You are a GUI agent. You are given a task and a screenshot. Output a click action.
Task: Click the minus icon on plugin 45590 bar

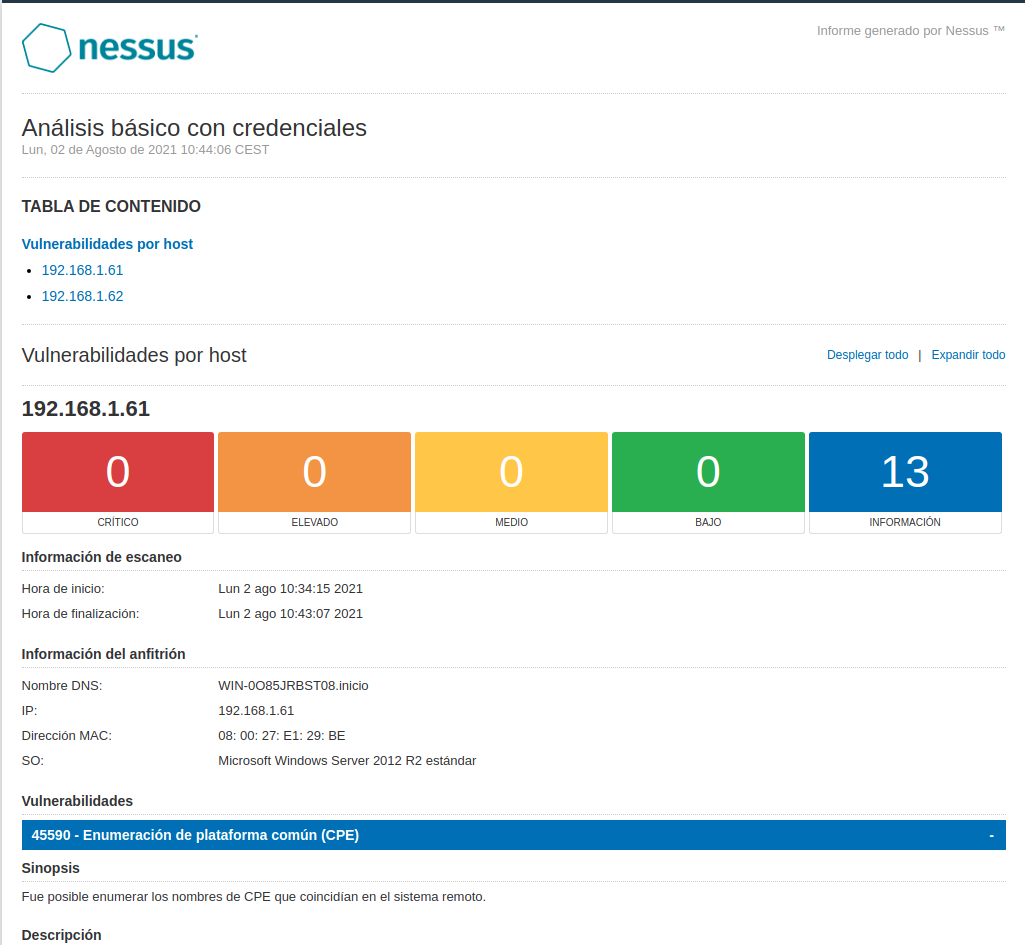pos(992,836)
